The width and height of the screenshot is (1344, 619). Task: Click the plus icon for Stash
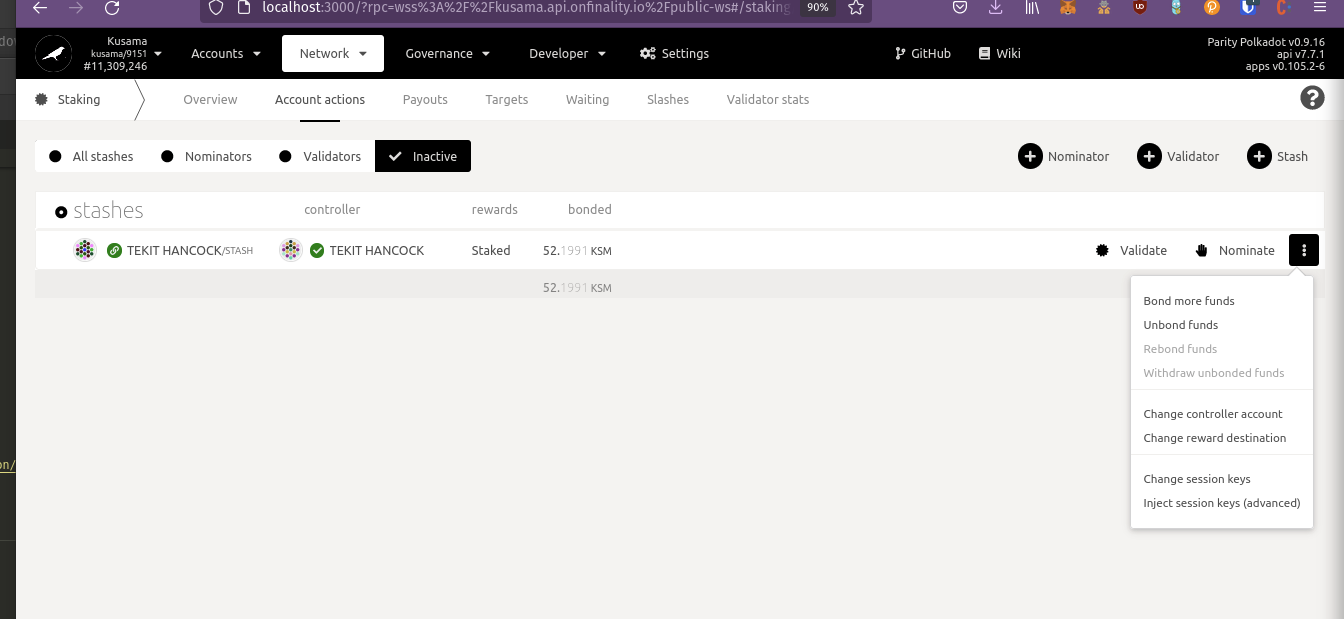pyautogui.click(x=1259, y=156)
